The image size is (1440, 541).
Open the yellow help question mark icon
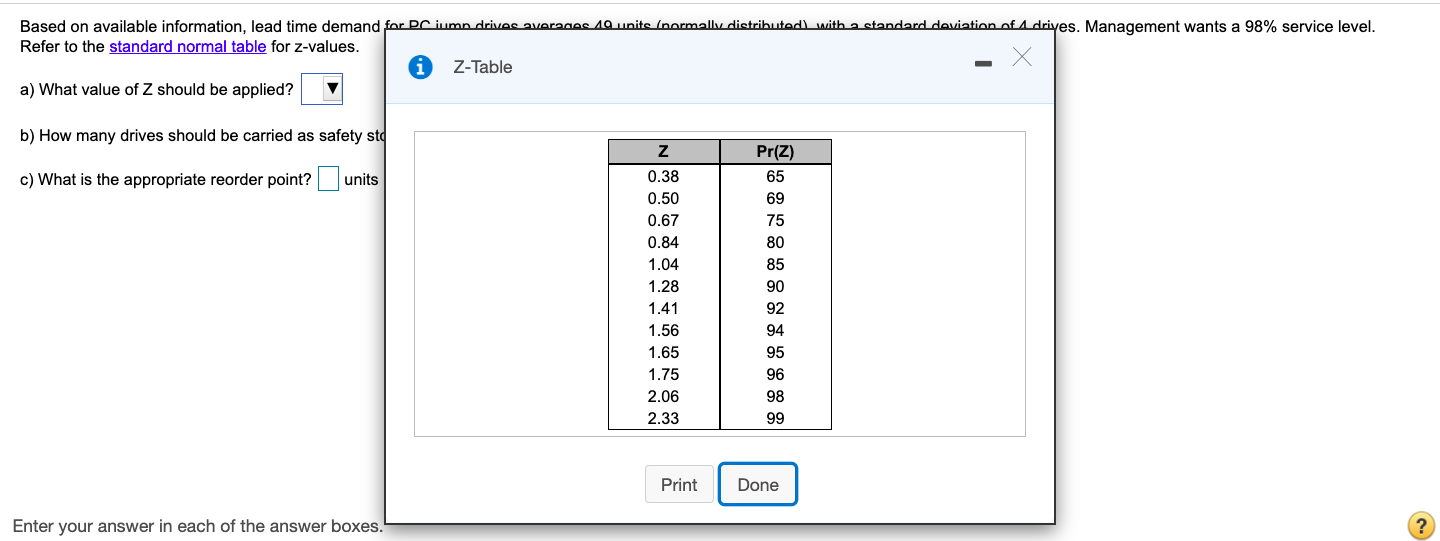coord(1419,526)
